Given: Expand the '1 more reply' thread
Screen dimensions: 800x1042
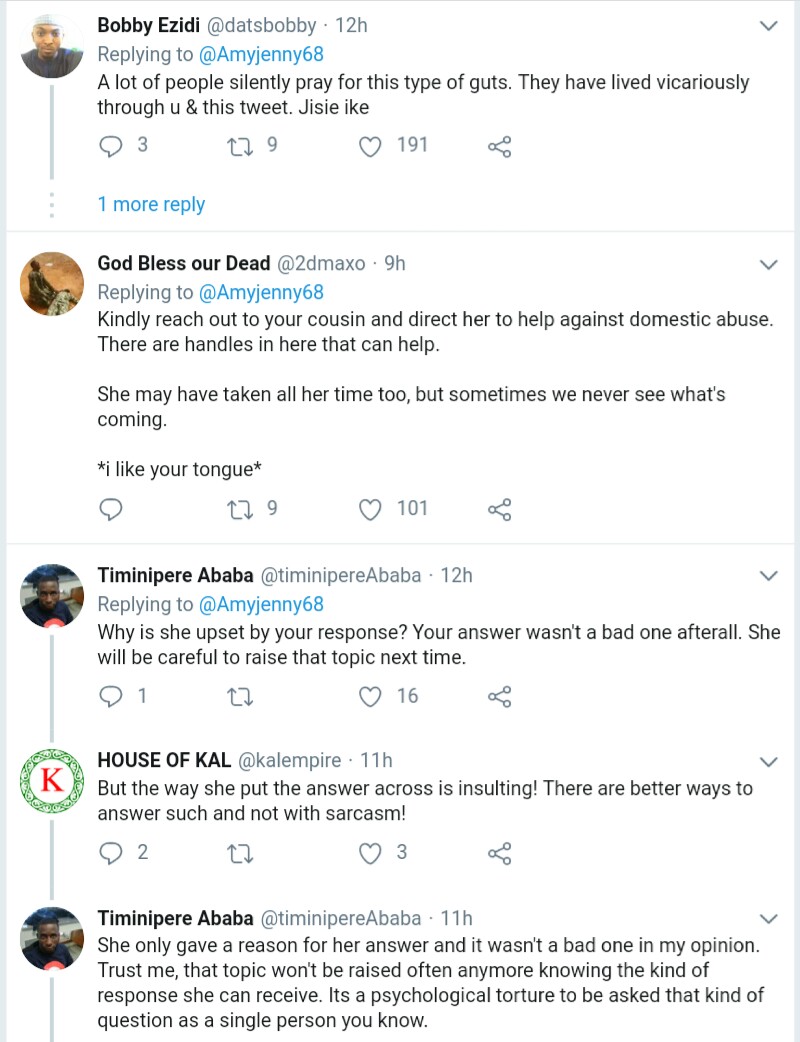Looking at the screenshot, I should point(151,204).
